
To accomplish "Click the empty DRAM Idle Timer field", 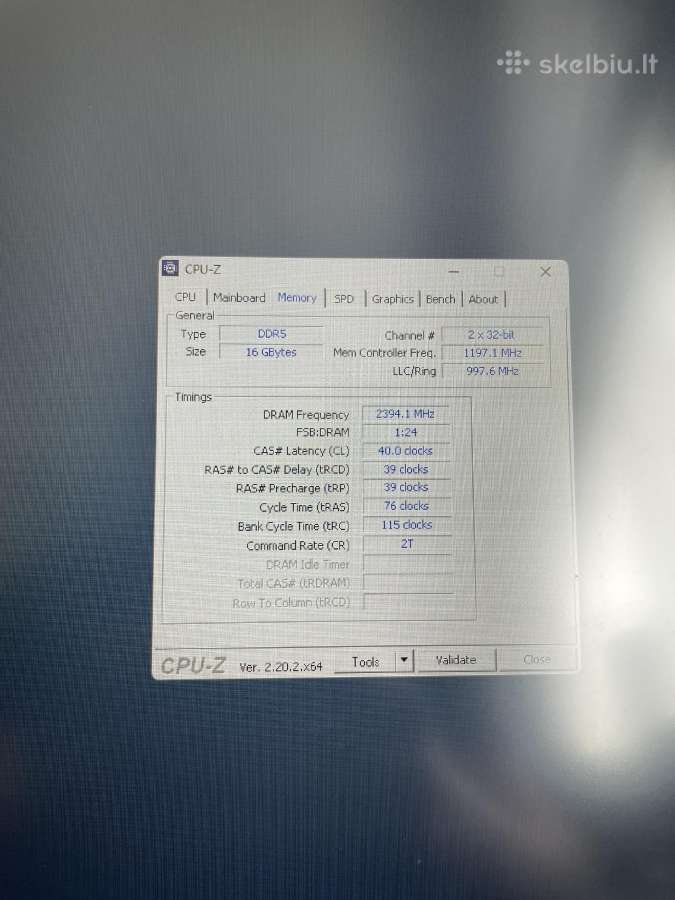I will tap(408, 564).
